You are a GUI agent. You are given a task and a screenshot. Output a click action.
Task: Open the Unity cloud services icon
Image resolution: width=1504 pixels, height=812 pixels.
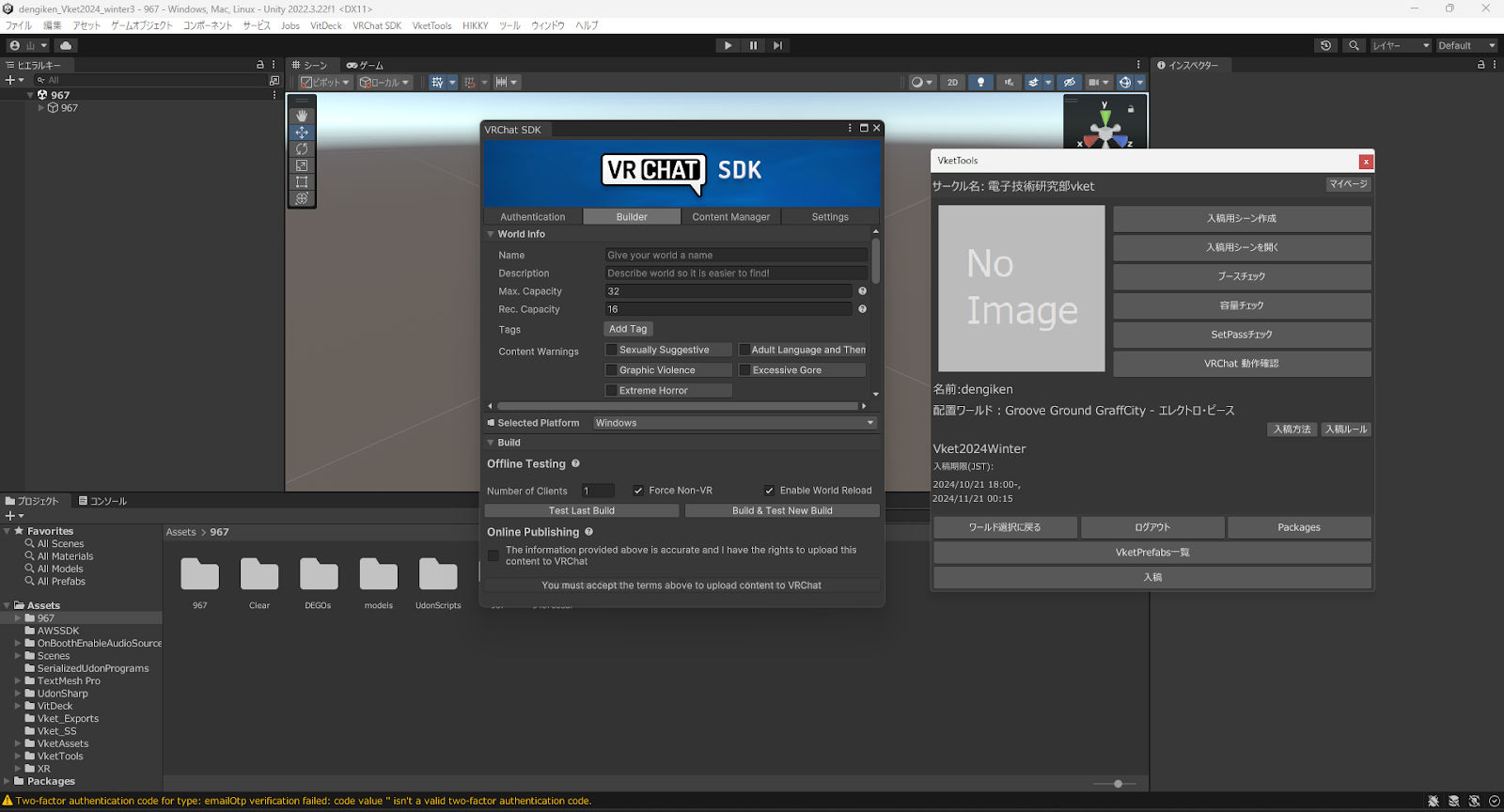pyautogui.click(x=66, y=45)
